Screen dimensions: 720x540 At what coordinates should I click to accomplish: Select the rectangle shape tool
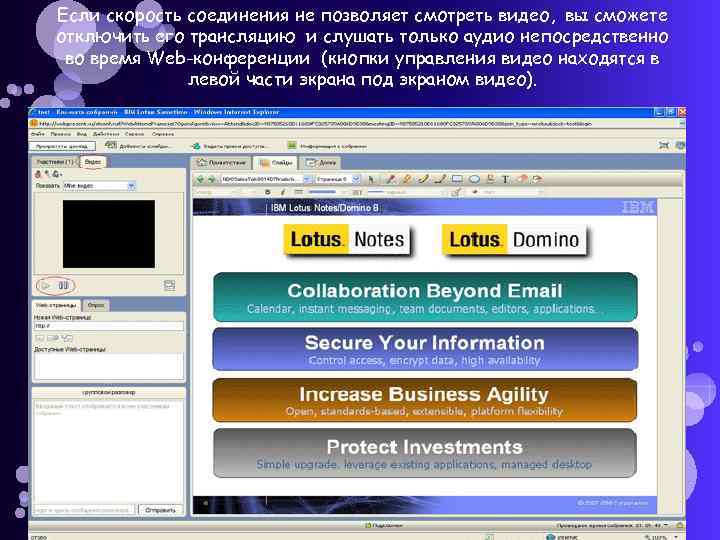[457, 179]
